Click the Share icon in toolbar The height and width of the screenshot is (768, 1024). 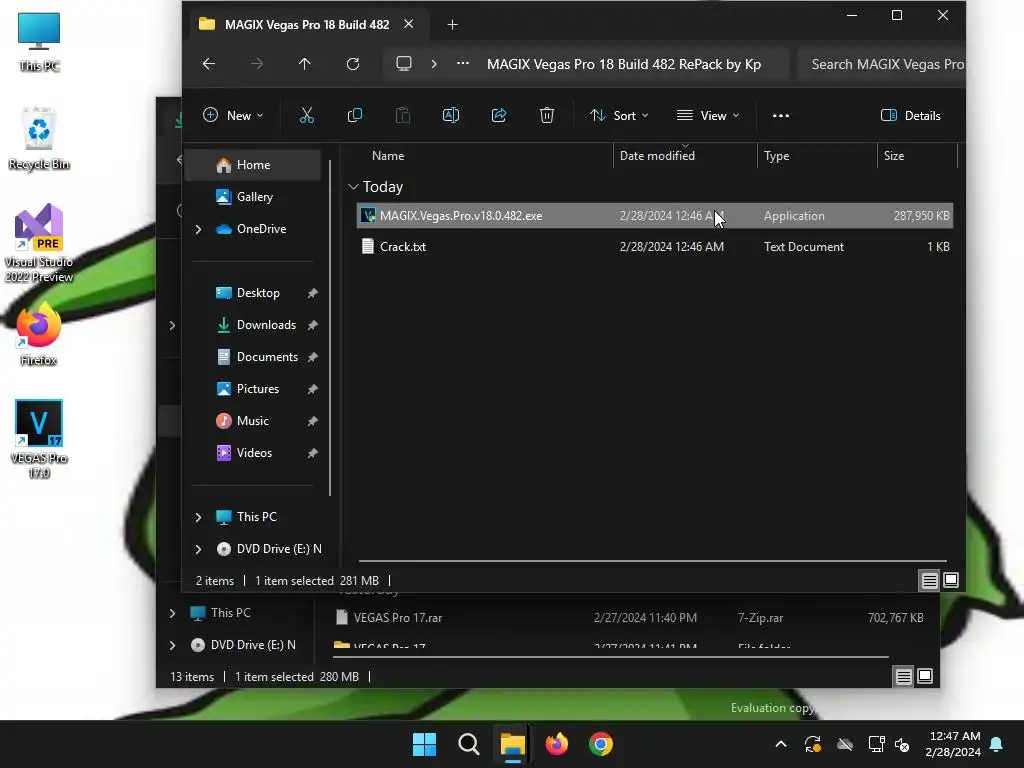(x=499, y=116)
